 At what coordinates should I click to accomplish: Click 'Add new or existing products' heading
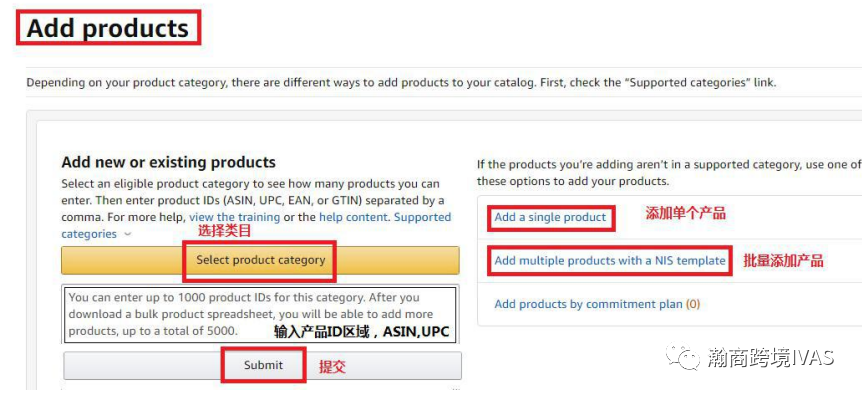point(168,162)
